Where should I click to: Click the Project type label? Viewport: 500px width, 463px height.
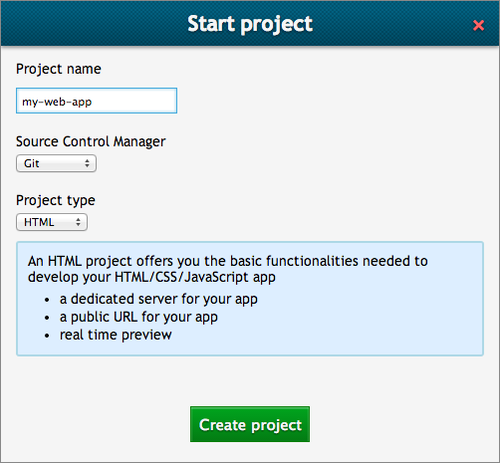point(56,200)
